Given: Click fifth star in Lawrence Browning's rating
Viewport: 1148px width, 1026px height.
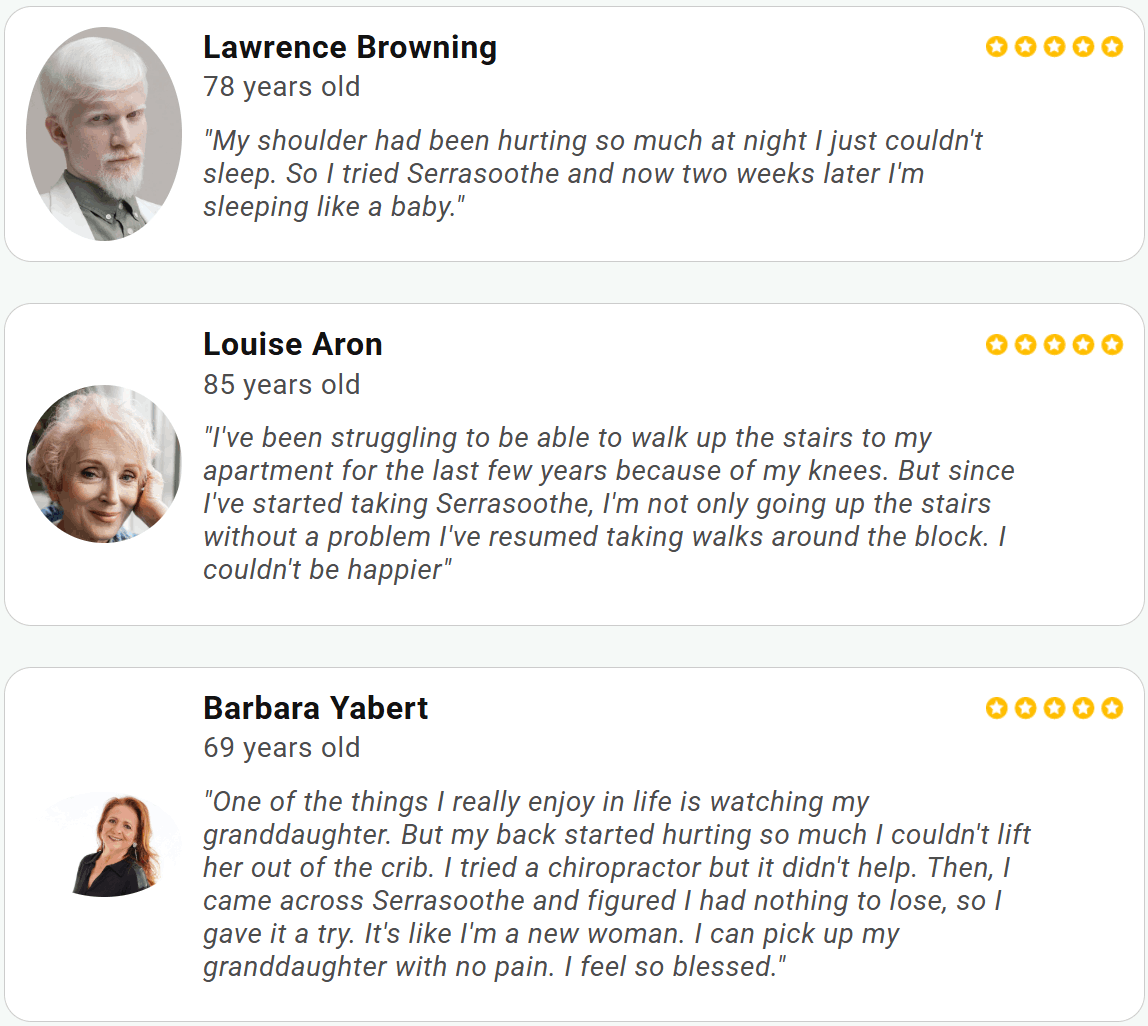Looking at the screenshot, I should pos(1112,46).
